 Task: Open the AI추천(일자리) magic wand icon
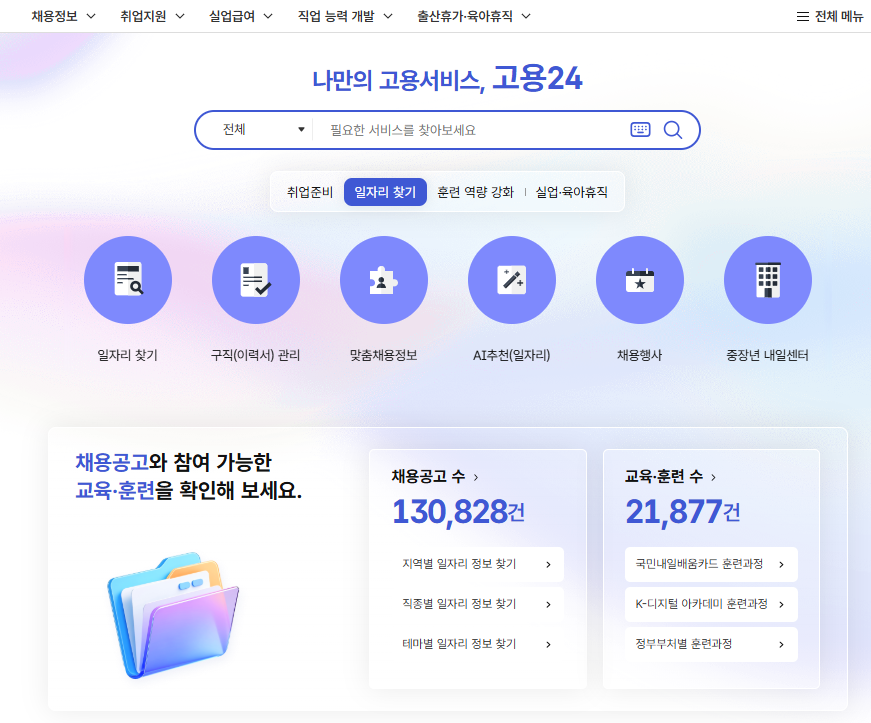[x=512, y=280]
